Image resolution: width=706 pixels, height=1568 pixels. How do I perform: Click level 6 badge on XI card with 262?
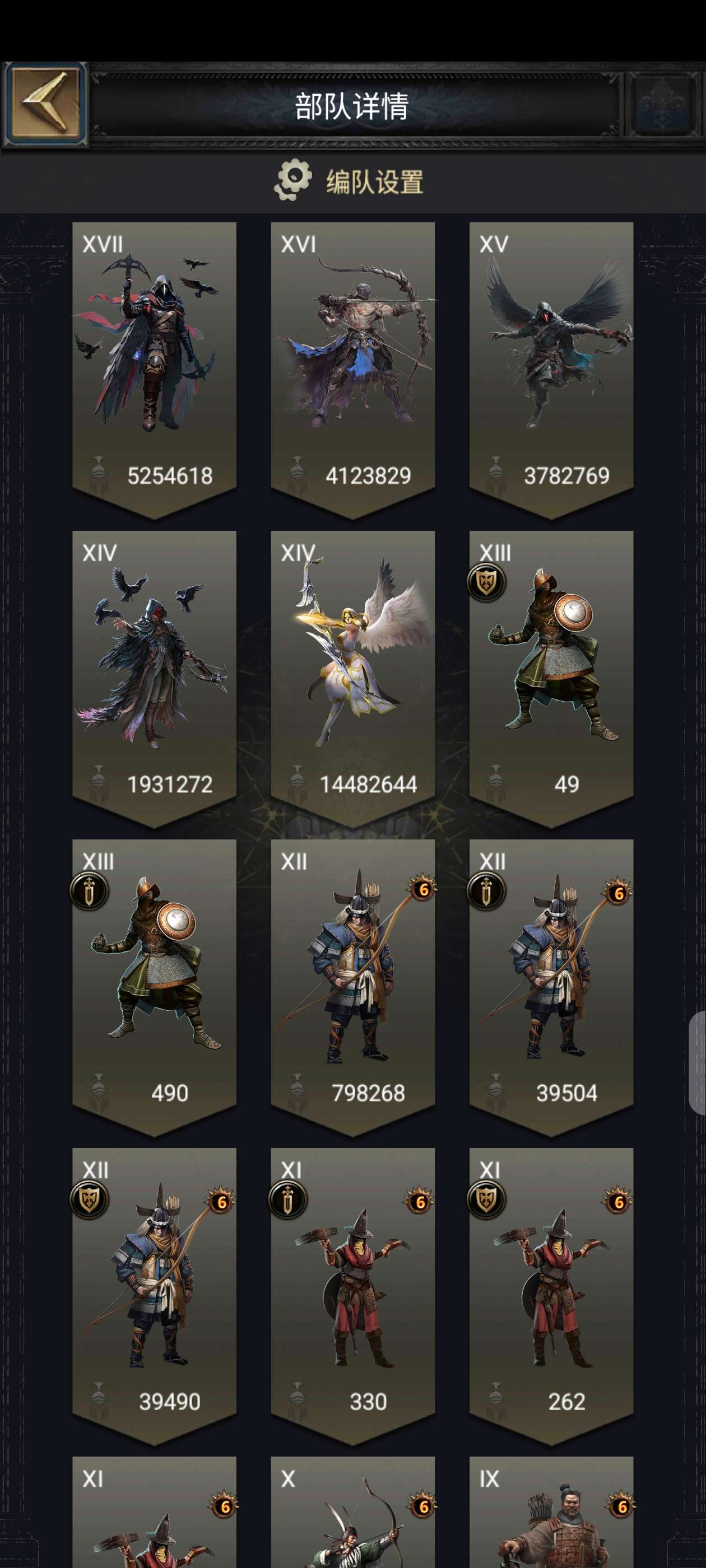618,1201
